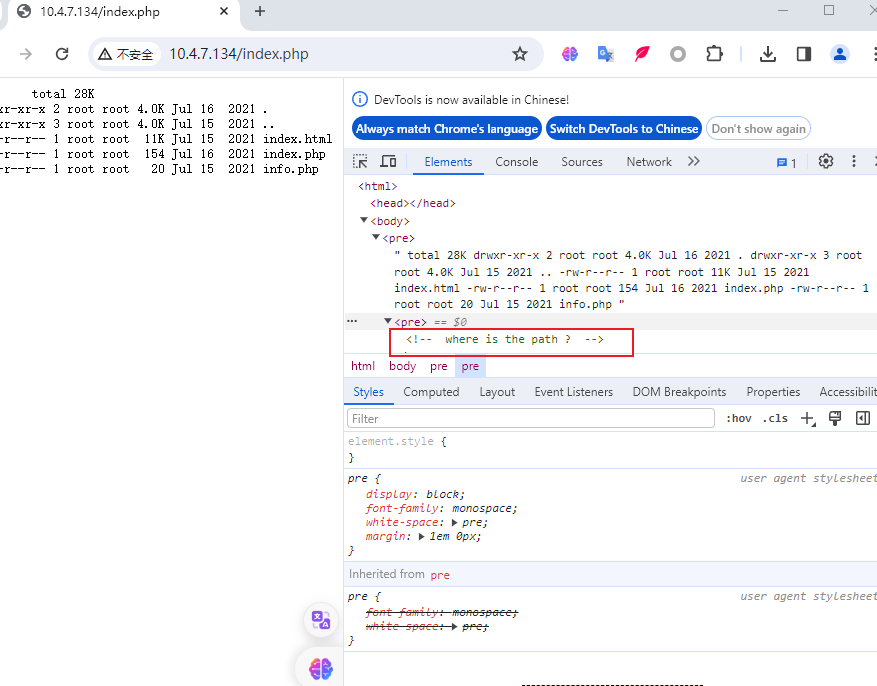Click the styles Filter input field
This screenshot has height=686, width=877.
pos(531,418)
